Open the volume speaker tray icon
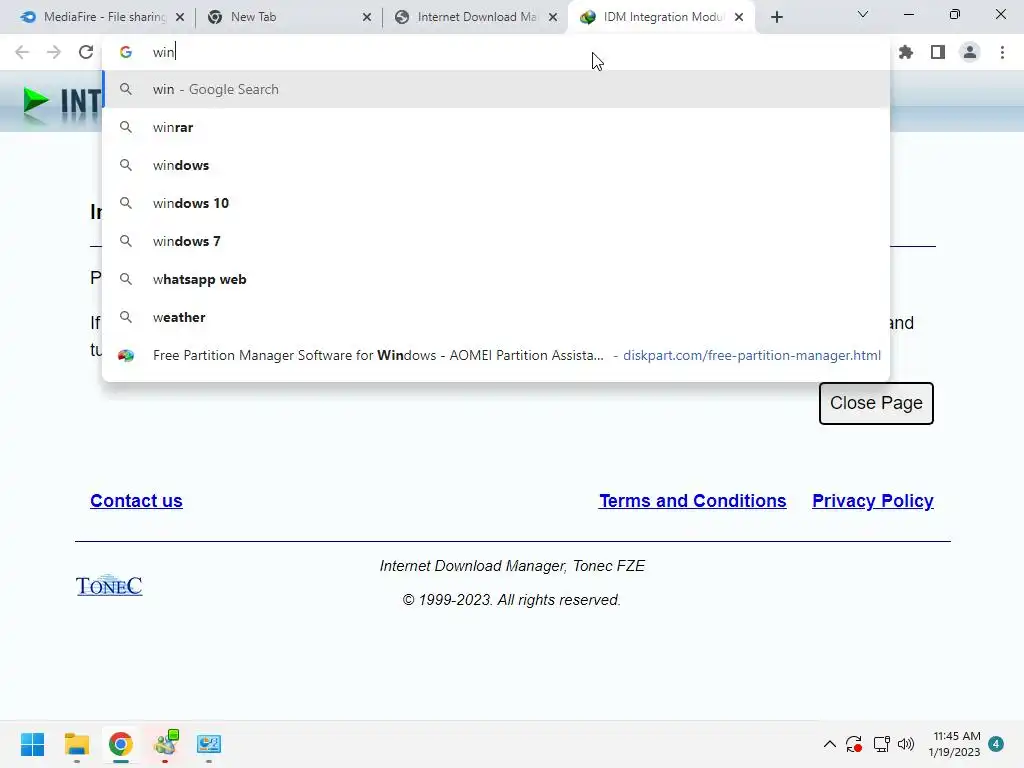Viewport: 1024px width, 768px height. pyautogui.click(x=906, y=744)
